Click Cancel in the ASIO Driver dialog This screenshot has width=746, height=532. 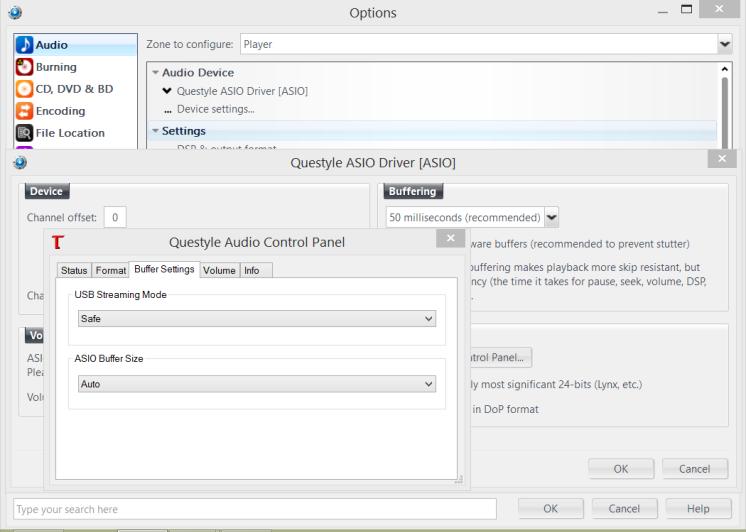click(x=695, y=469)
